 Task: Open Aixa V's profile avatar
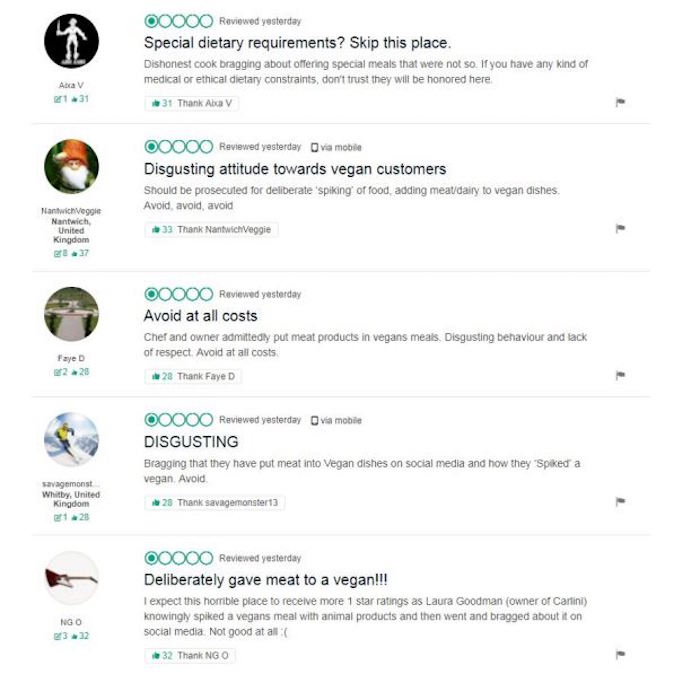(72, 42)
